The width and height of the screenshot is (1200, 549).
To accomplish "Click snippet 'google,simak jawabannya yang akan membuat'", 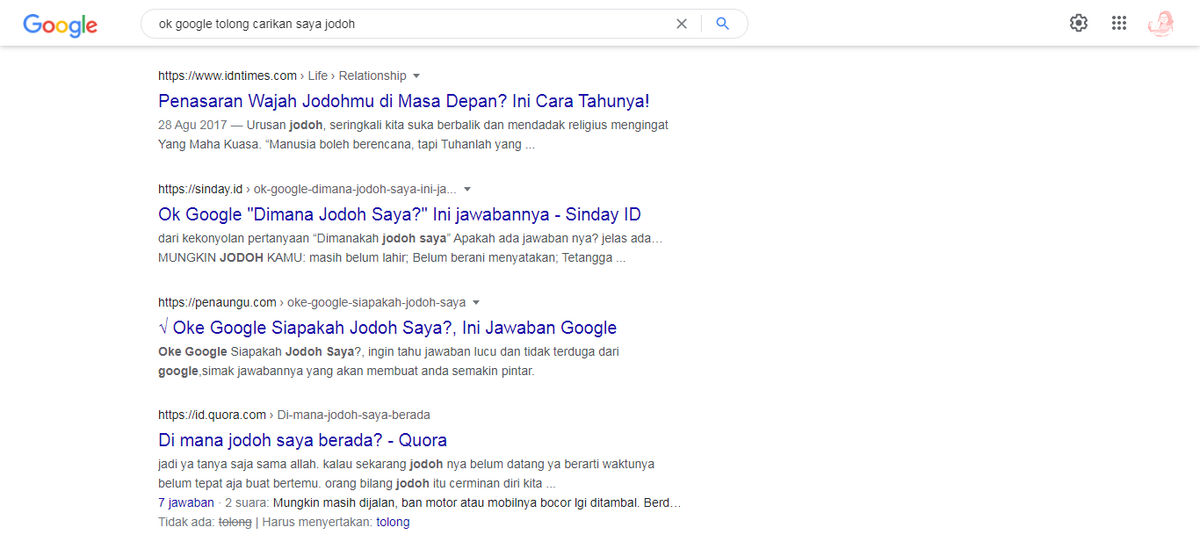I will pos(346,371).
